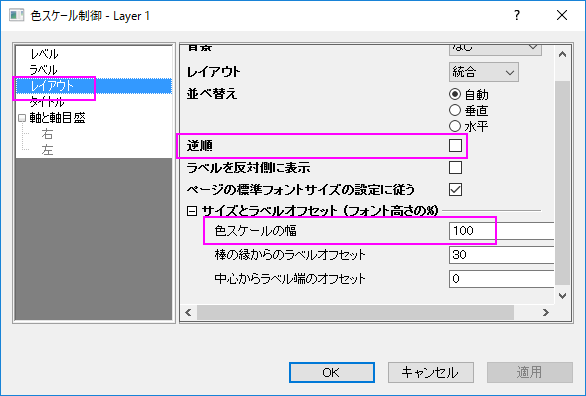Click the horizontal scrollbar right arrow
Viewport: 586px width, 396px height.
(x=546, y=312)
